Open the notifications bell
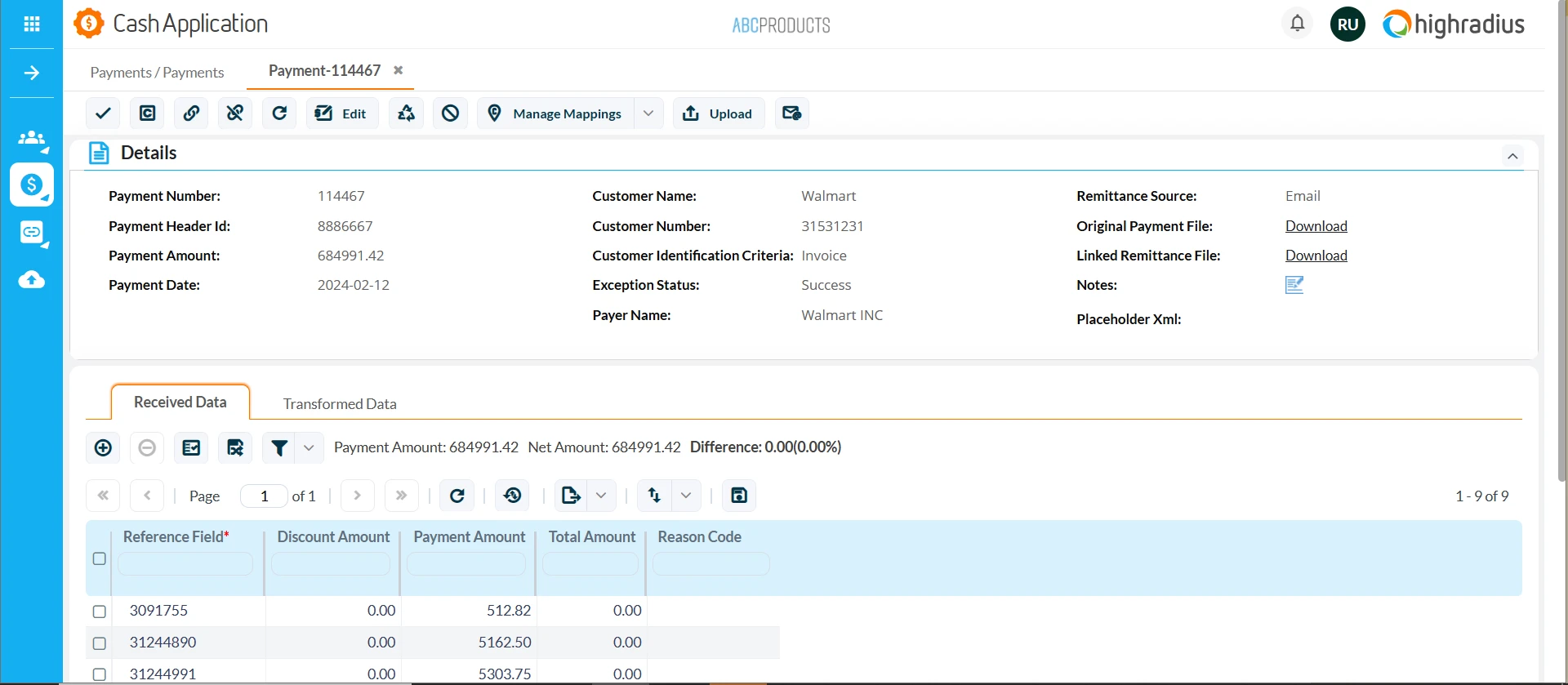 pyautogui.click(x=1298, y=24)
